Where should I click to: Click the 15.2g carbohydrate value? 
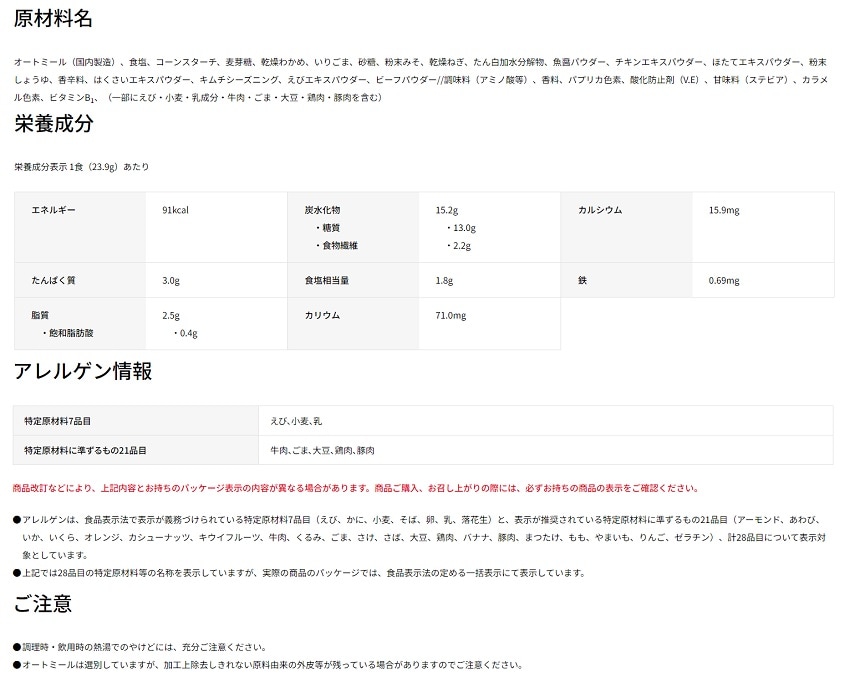tap(446, 210)
